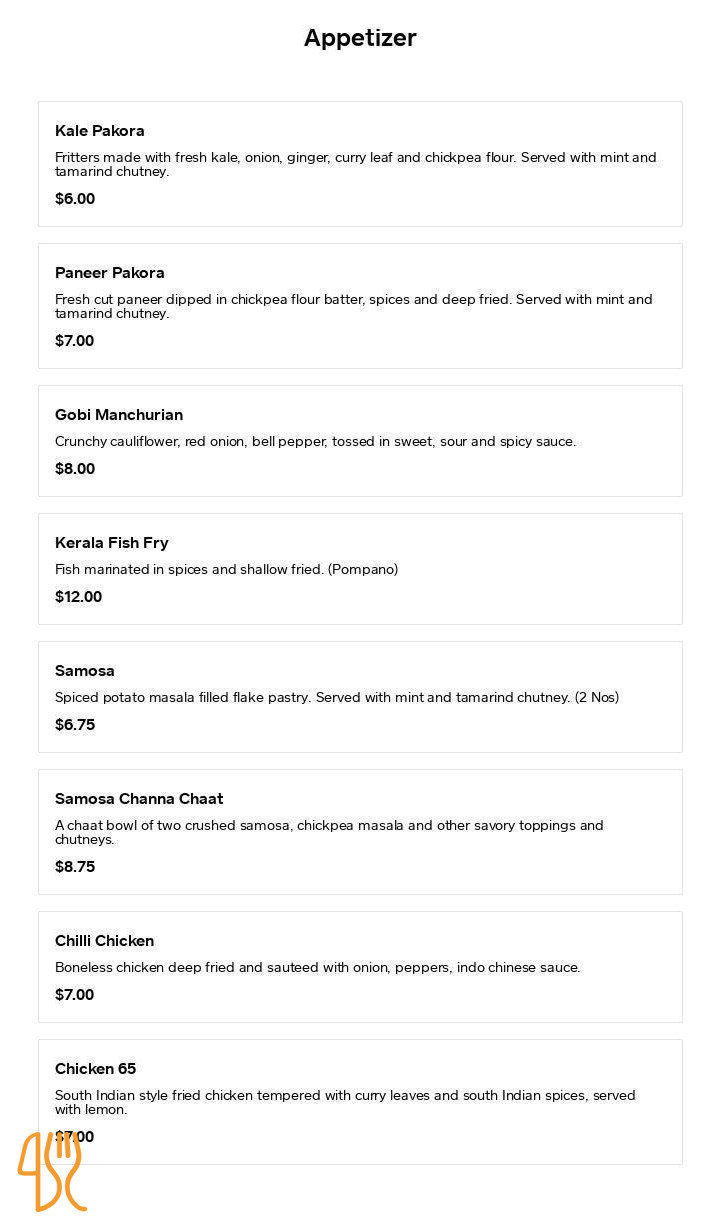720x1224 pixels.
Task: Click the Chilli Chicken $7.00 price
Action: (75, 995)
